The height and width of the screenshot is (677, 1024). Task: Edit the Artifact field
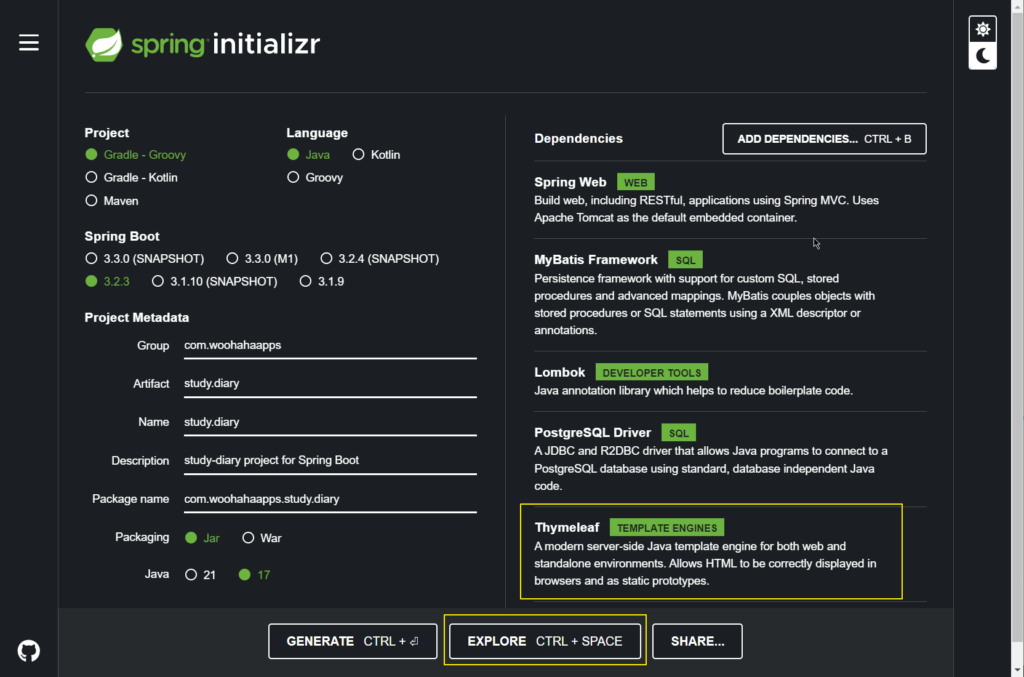tap(330, 384)
